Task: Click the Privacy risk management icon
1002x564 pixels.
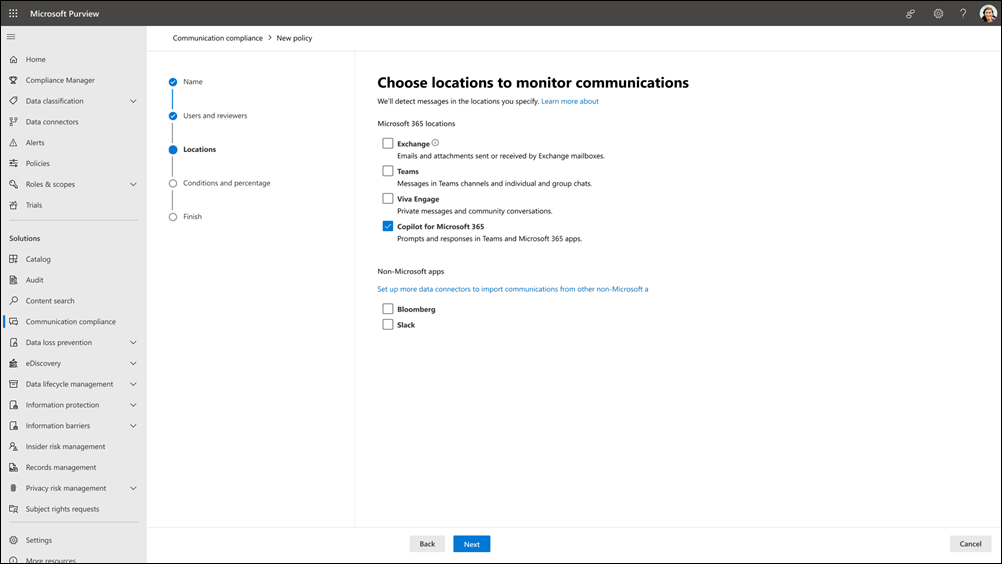Action: pos(13,488)
